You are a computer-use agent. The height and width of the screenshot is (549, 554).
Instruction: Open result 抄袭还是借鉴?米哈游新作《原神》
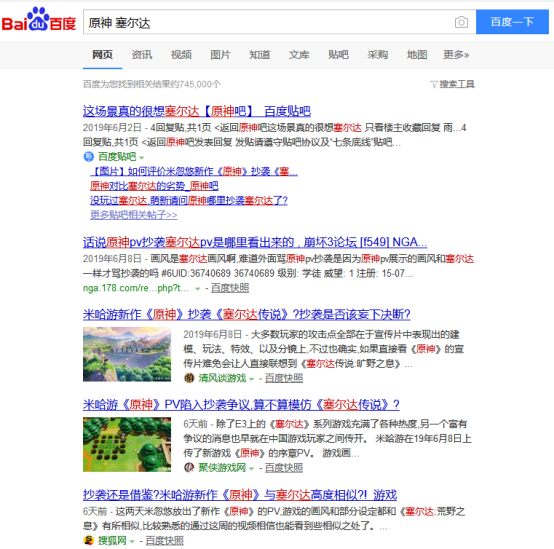240,495
